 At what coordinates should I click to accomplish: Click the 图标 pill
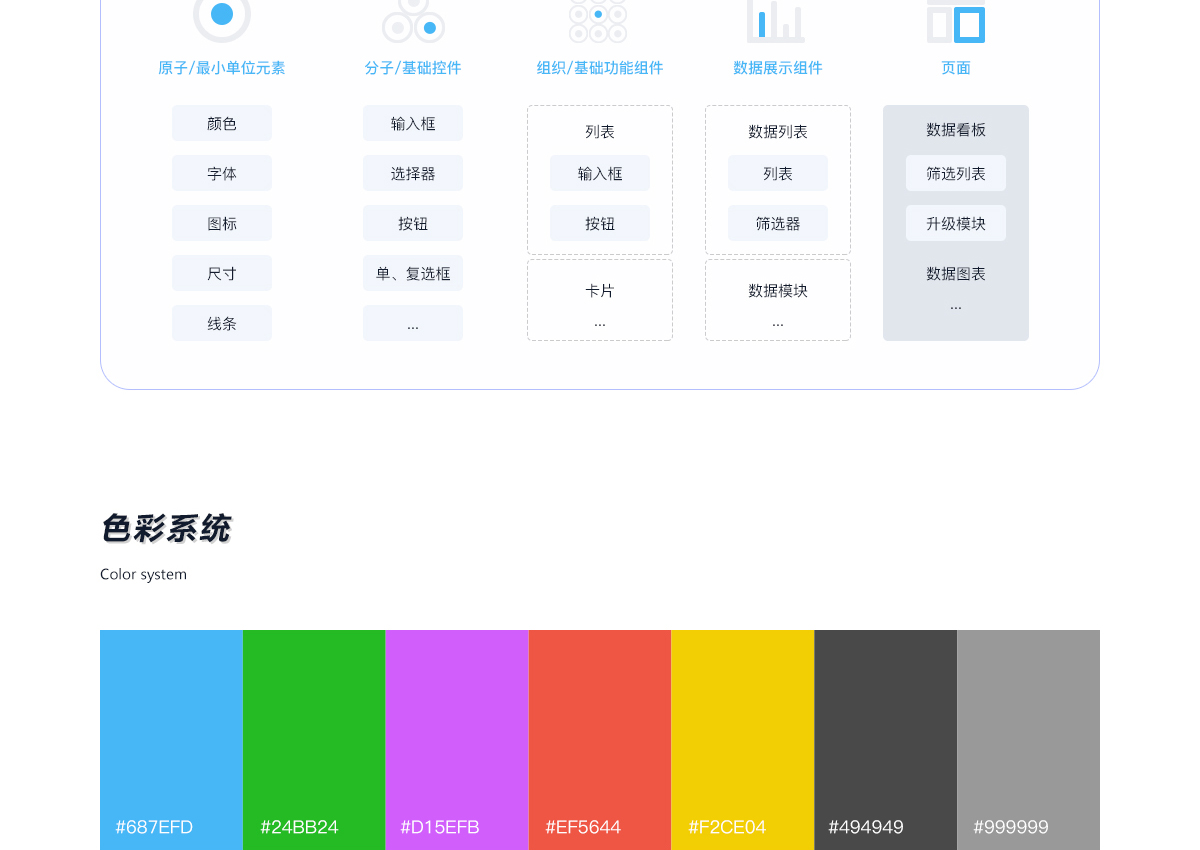[222, 223]
